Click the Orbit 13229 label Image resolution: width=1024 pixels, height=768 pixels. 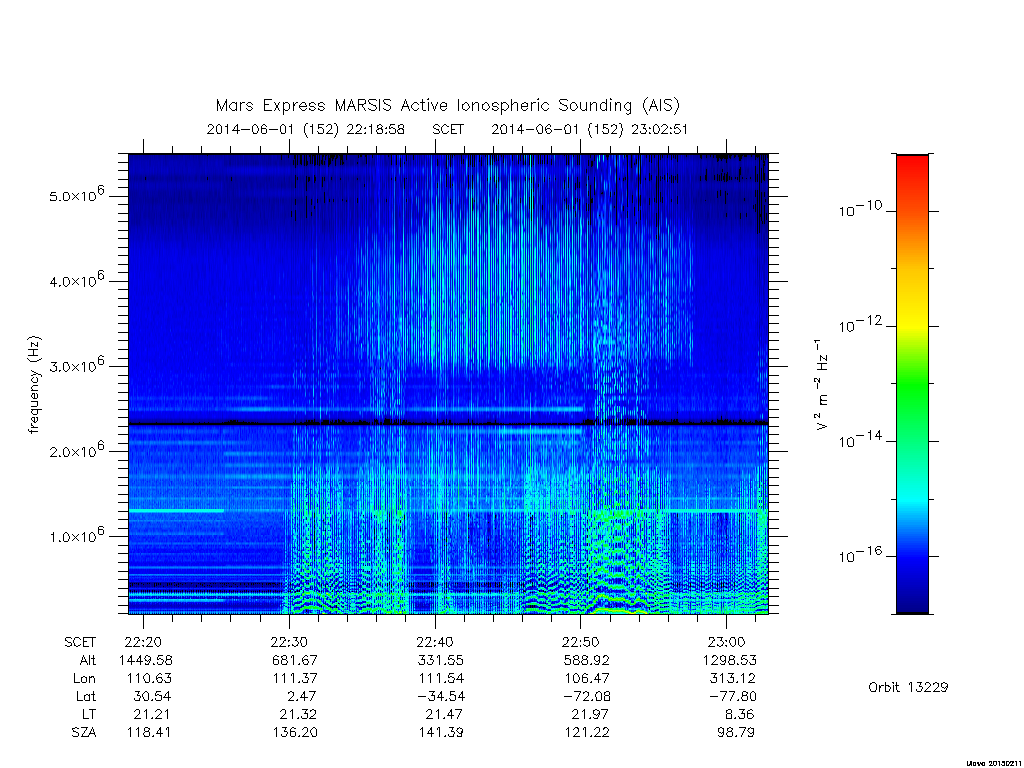tap(908, 687)
